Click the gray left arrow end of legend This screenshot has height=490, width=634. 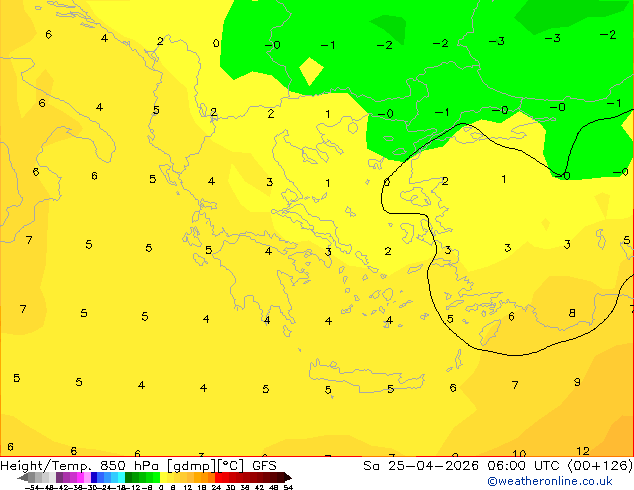click(23, 477)
